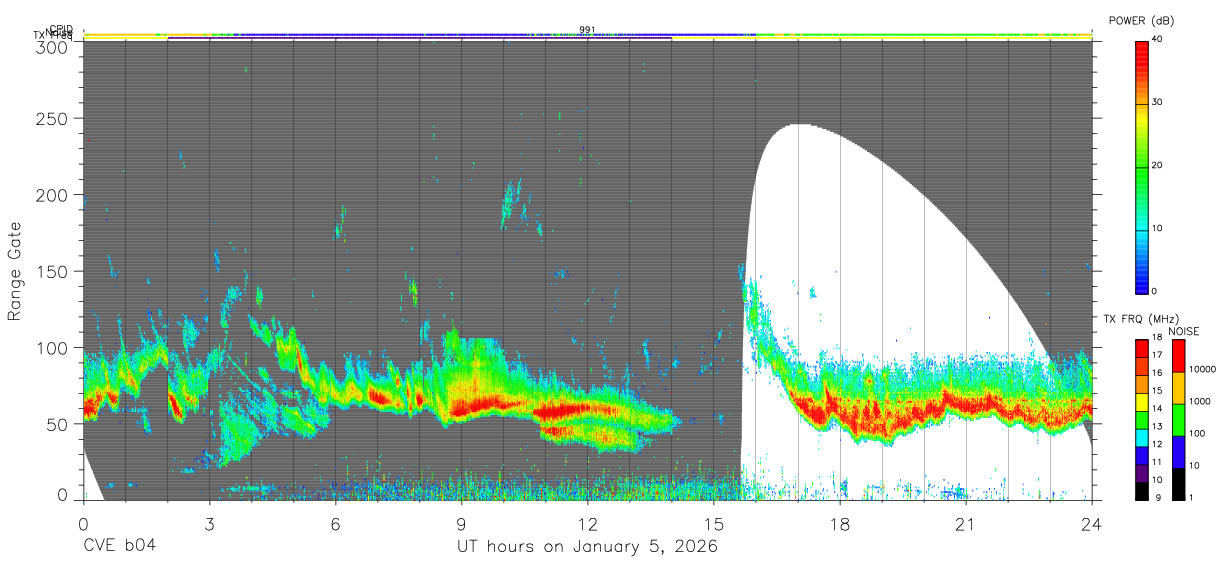Click the red segment of the NOISE colorbar
1228x567 pixels.
[1178, 356]
